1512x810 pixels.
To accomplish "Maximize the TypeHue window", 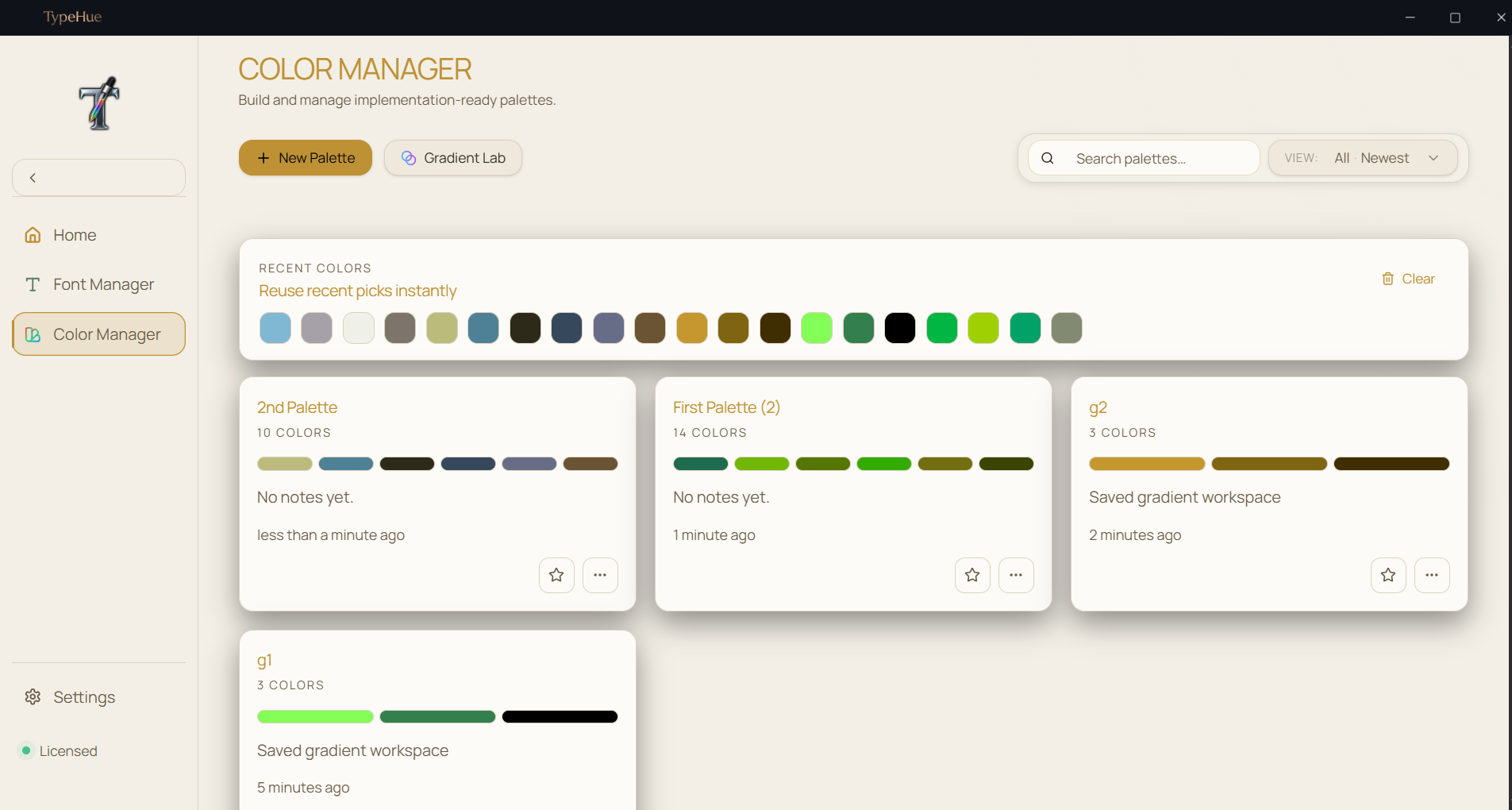I will pos(1455,17).
